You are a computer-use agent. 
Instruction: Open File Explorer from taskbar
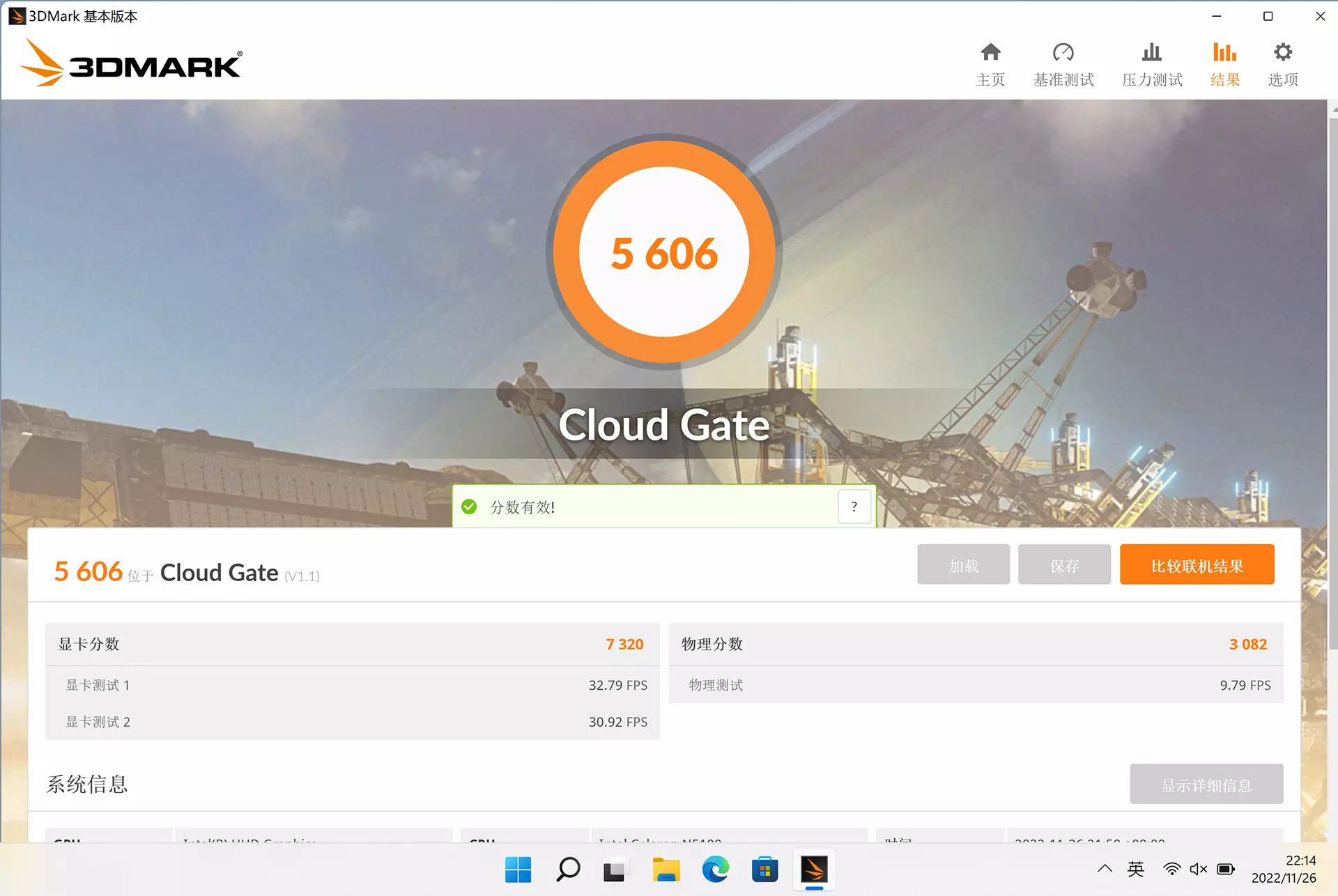[x=666, y=869]
